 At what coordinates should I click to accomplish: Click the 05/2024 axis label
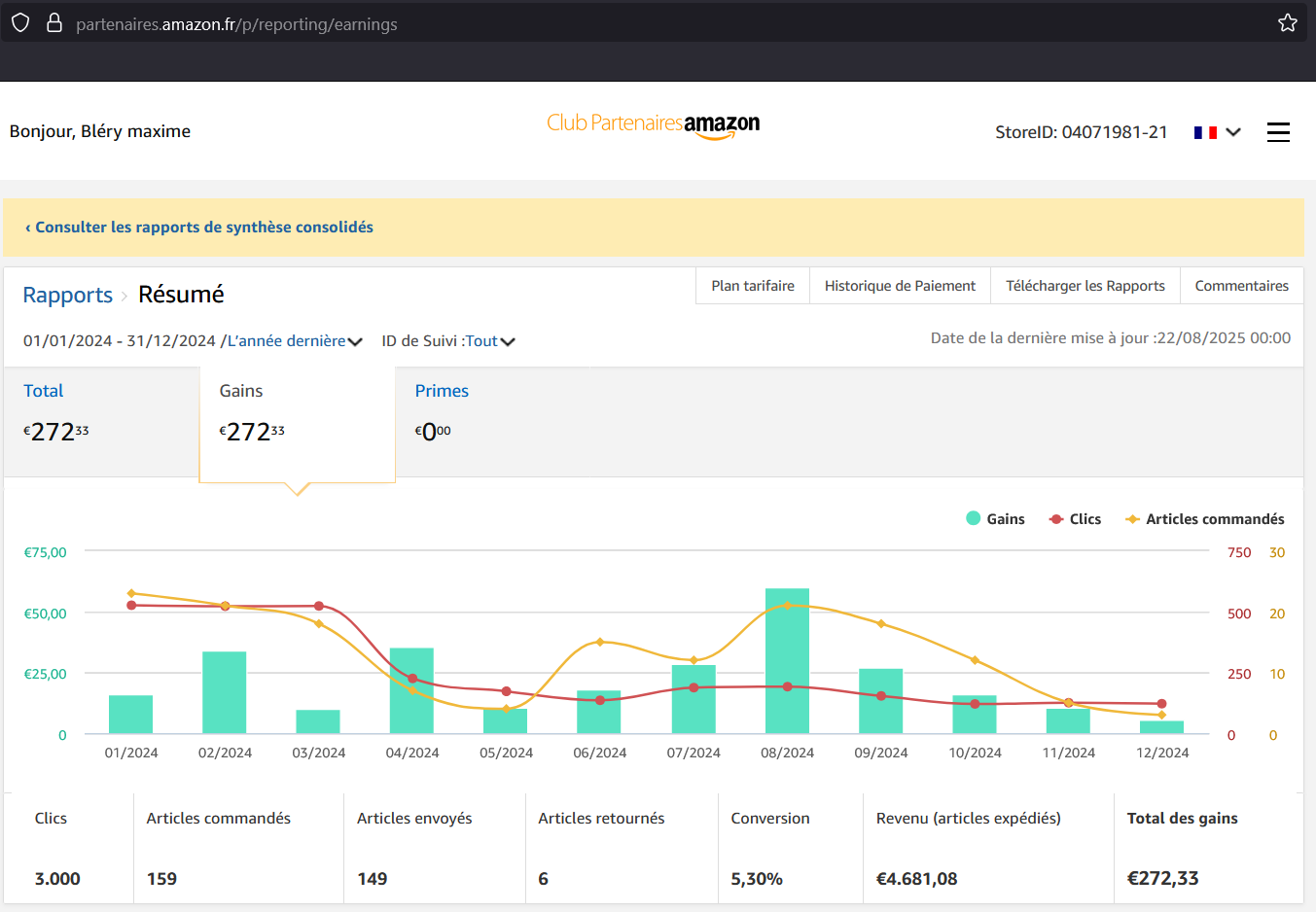pos(506,753)
